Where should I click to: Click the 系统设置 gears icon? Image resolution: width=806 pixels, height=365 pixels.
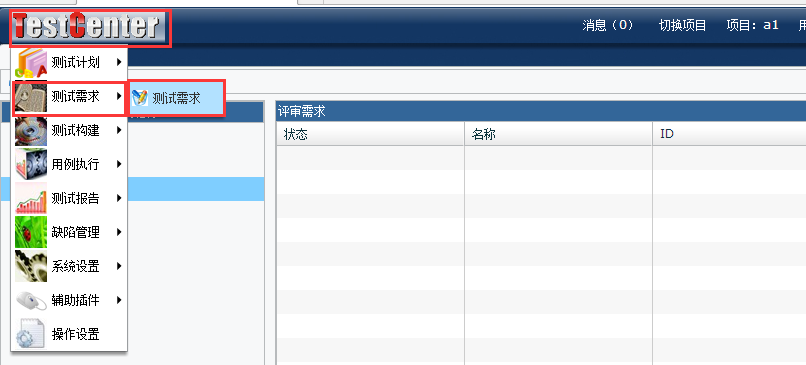(31, 266)
